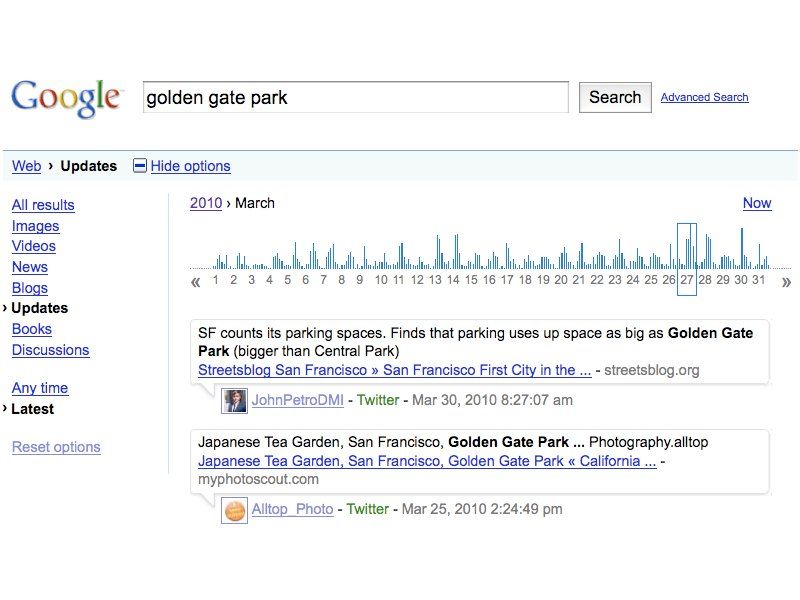The image size is (800, 600).
Task: Click inside the golden gate park search field
Action: pyautogui.click(x=355, y=97)
